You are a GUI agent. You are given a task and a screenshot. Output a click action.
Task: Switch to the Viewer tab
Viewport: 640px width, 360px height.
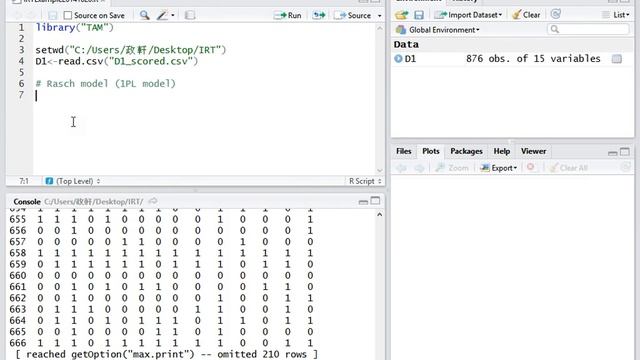pyautogui.click(x=533, y=151)
